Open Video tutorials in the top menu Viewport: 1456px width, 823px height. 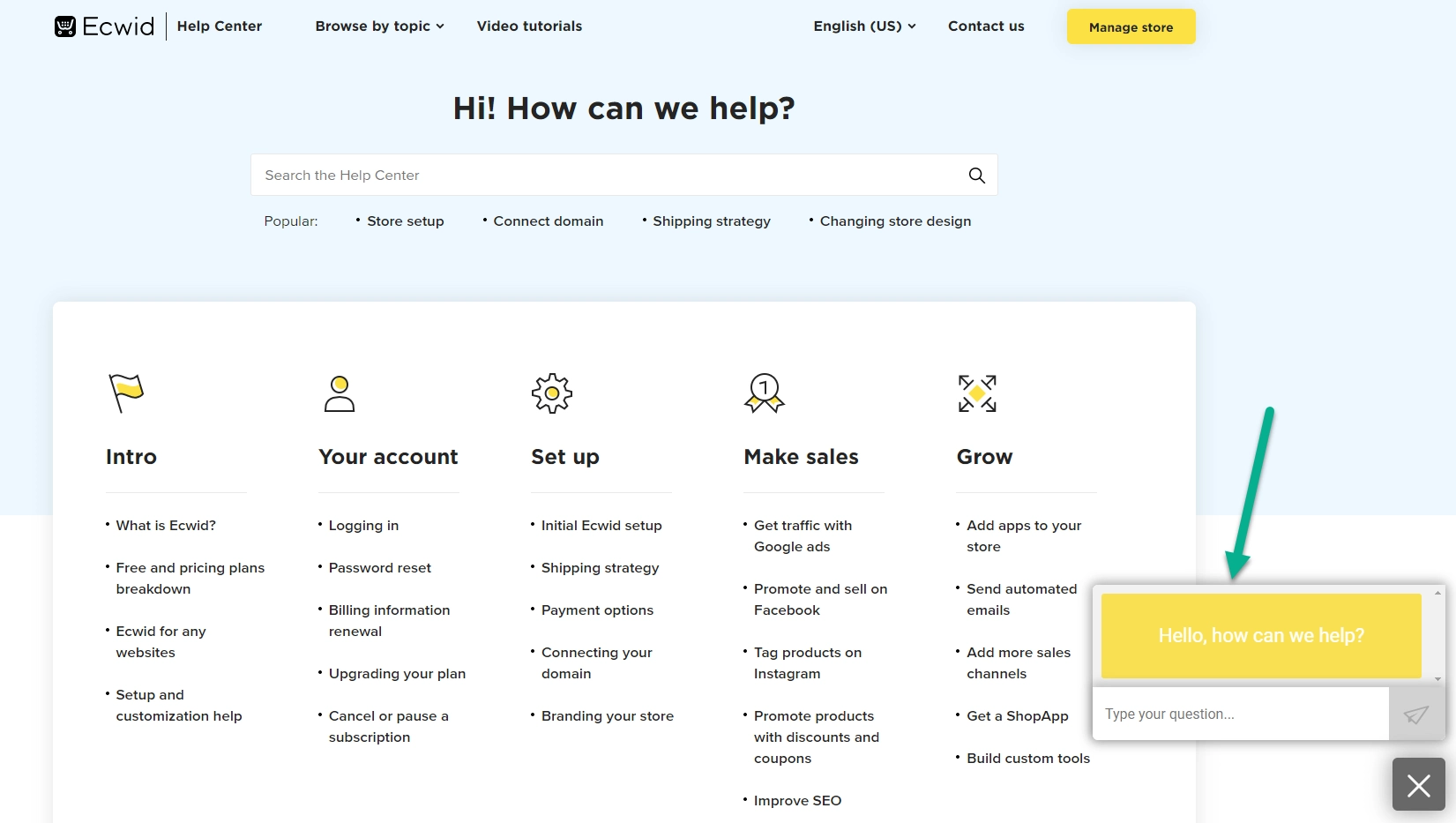[x=529, y=26]
